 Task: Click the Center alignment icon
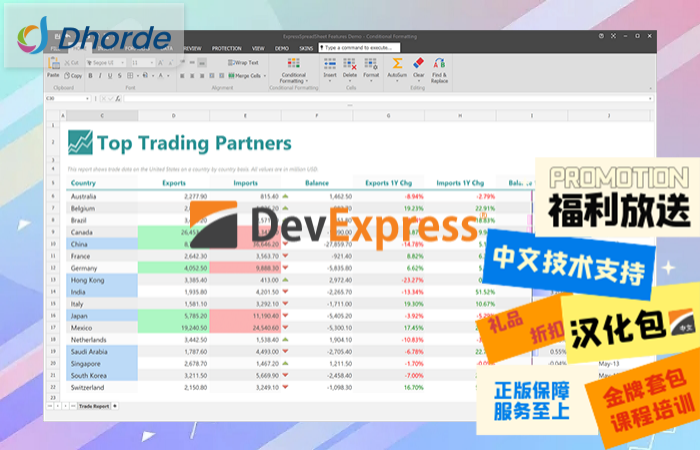tap(192, 76)
